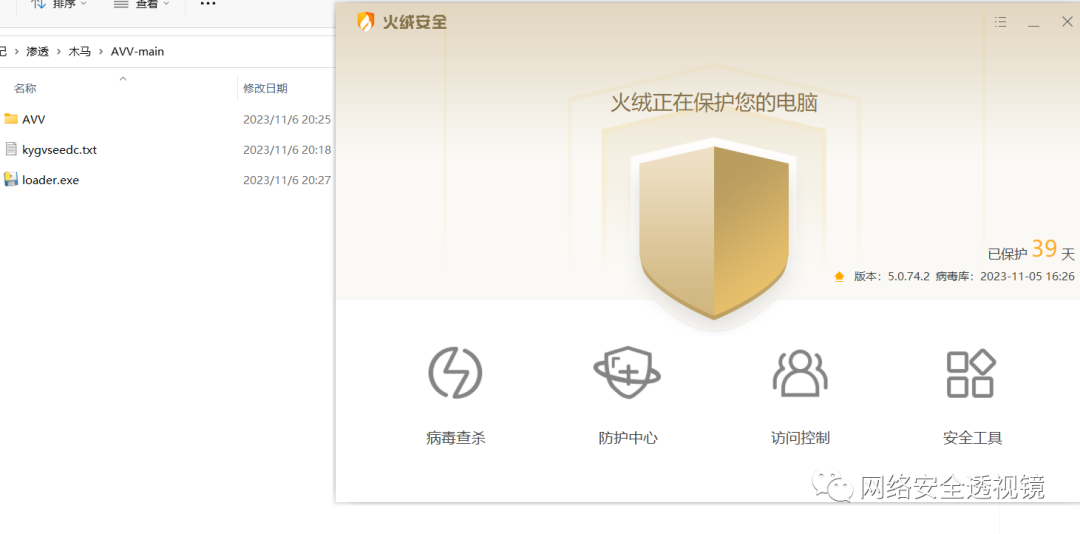Click AVV-main in the address breadcrumb
1080x534 pixels.
click(138, 52)
